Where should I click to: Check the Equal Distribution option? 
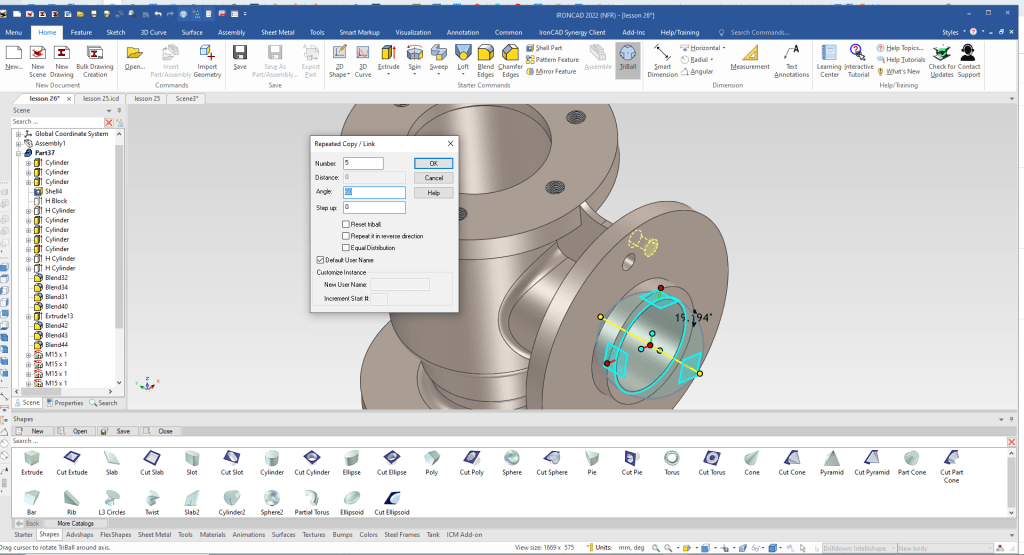point(345,247)
